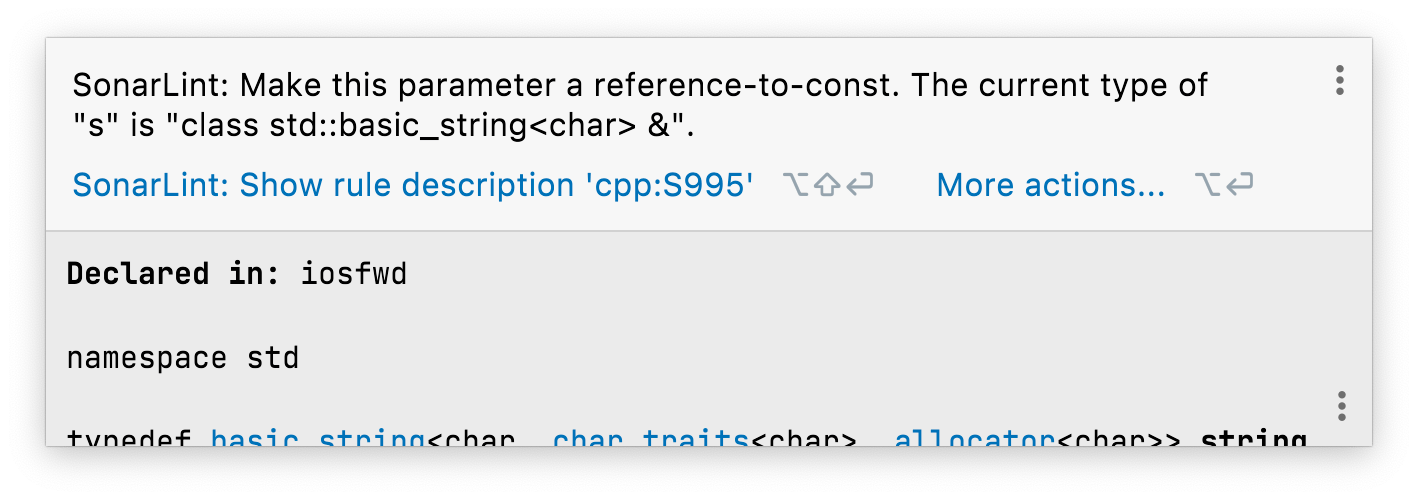Click the bold string type name
Screen dimensions: 1418x500
(1253, 440)
